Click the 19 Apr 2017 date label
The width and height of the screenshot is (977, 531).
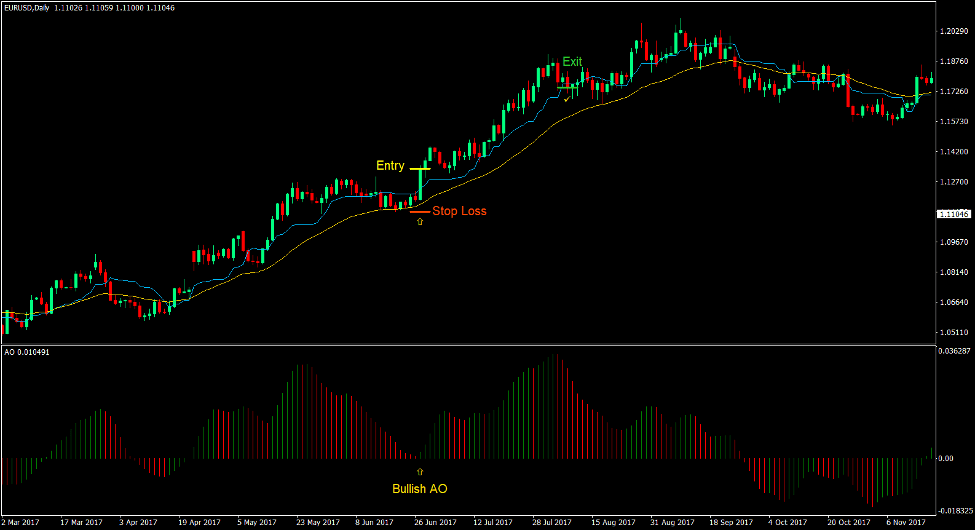point(199,522)
